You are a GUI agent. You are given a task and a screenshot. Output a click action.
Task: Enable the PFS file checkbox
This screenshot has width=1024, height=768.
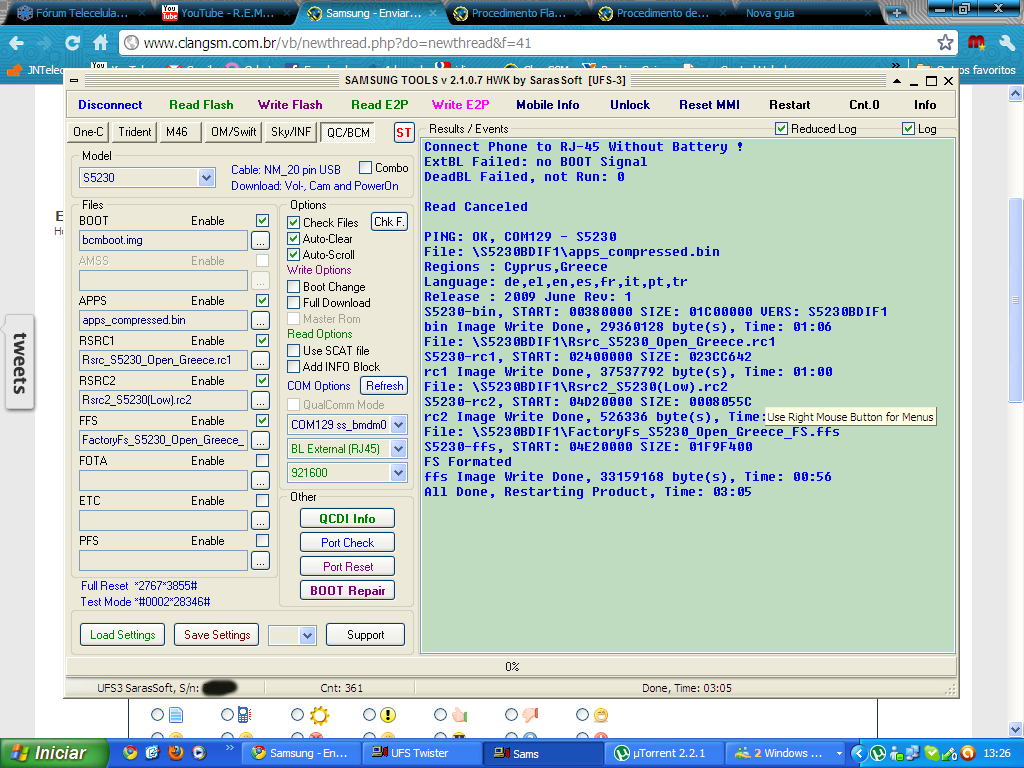click(x=263, y=541)
